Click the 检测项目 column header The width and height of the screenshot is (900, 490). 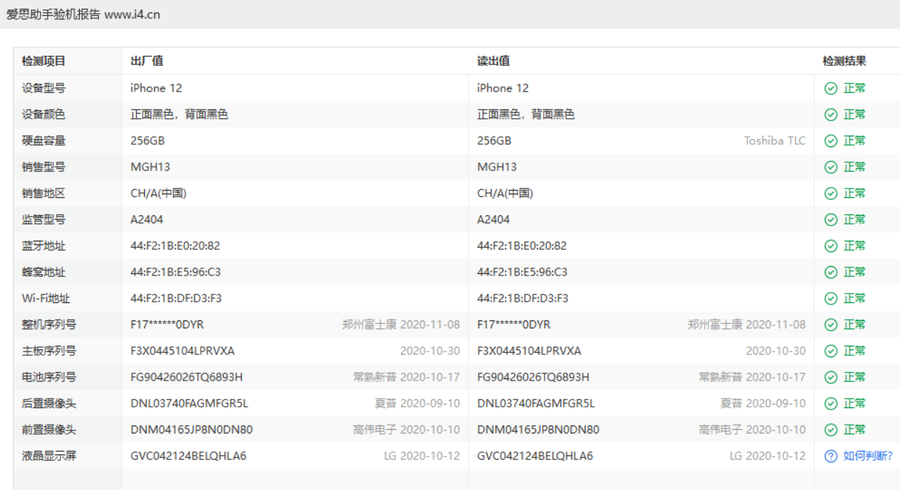[44, 61]
